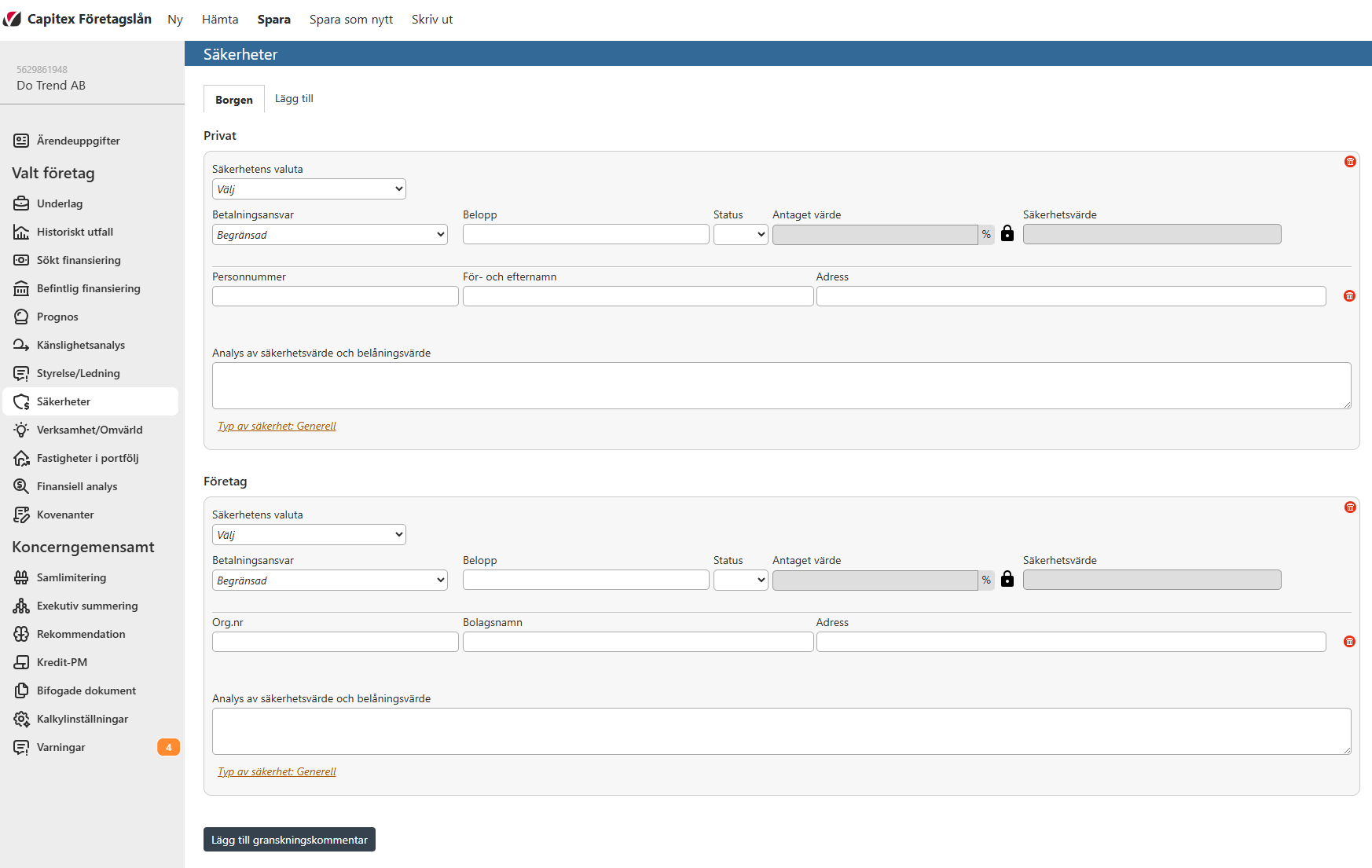Image resolution: width=1372 pixels, height=868 pixels.
Task: Click Spara som nytt in the menu
Action: (x=351, y=19)
